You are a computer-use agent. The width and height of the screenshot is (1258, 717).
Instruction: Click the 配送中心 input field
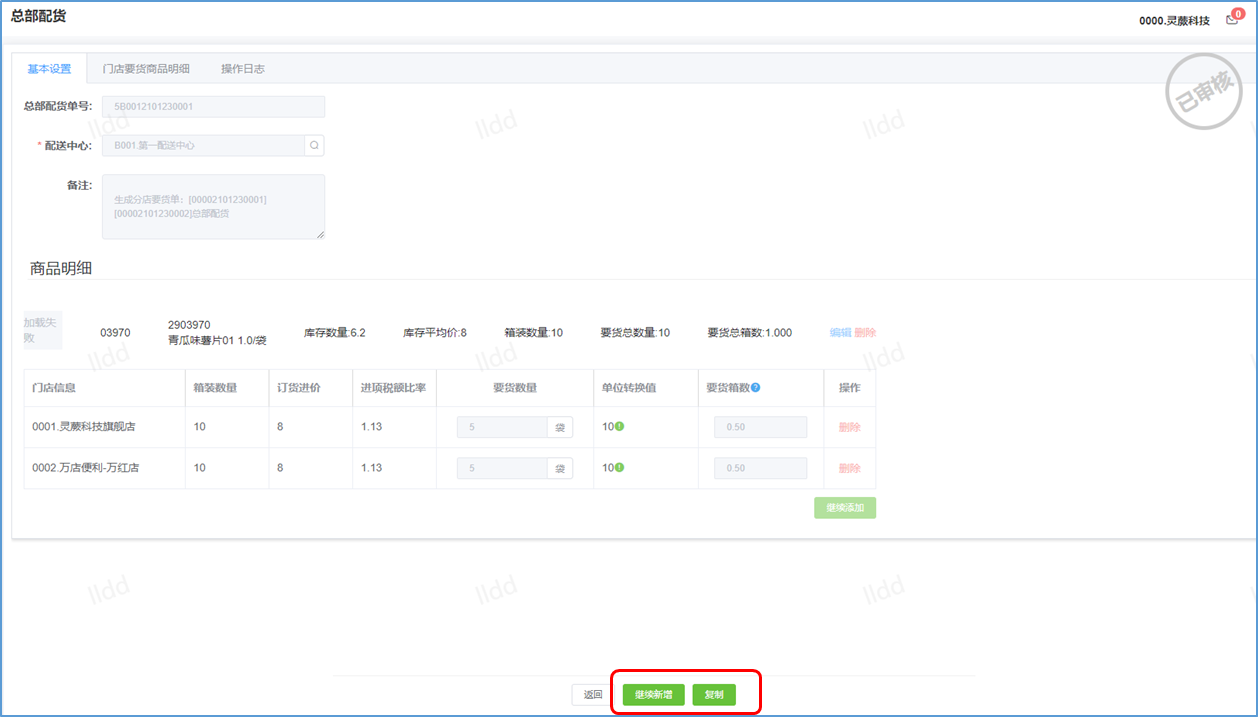coord(203,145)
